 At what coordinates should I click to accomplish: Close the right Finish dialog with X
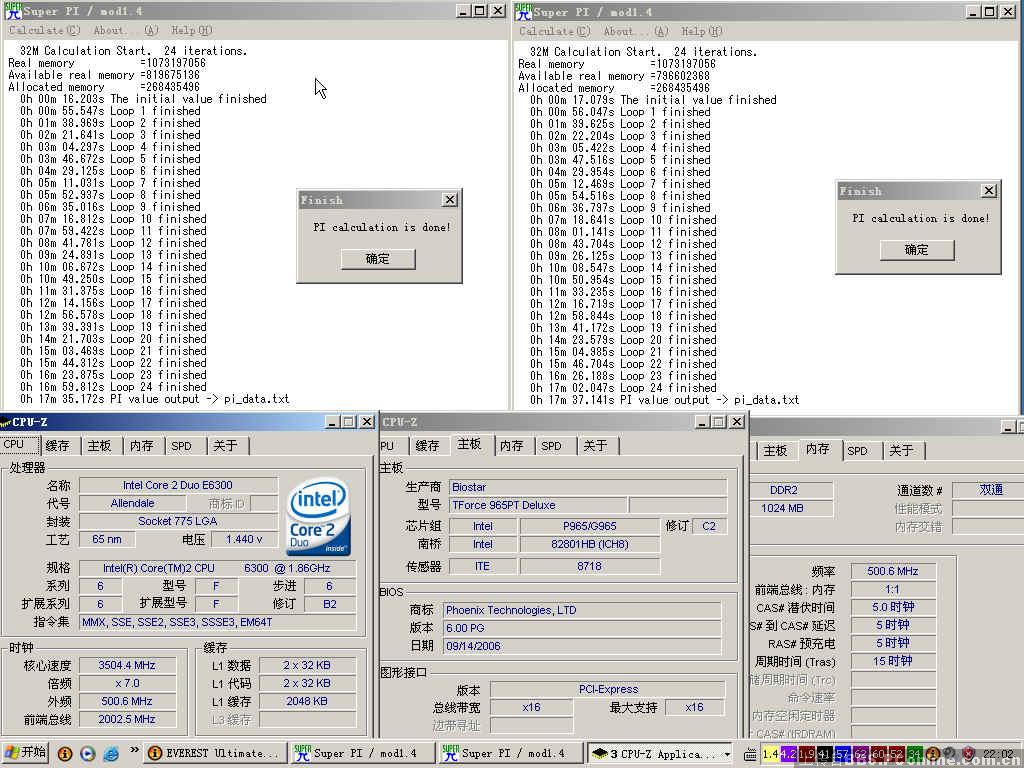point(989,191)
